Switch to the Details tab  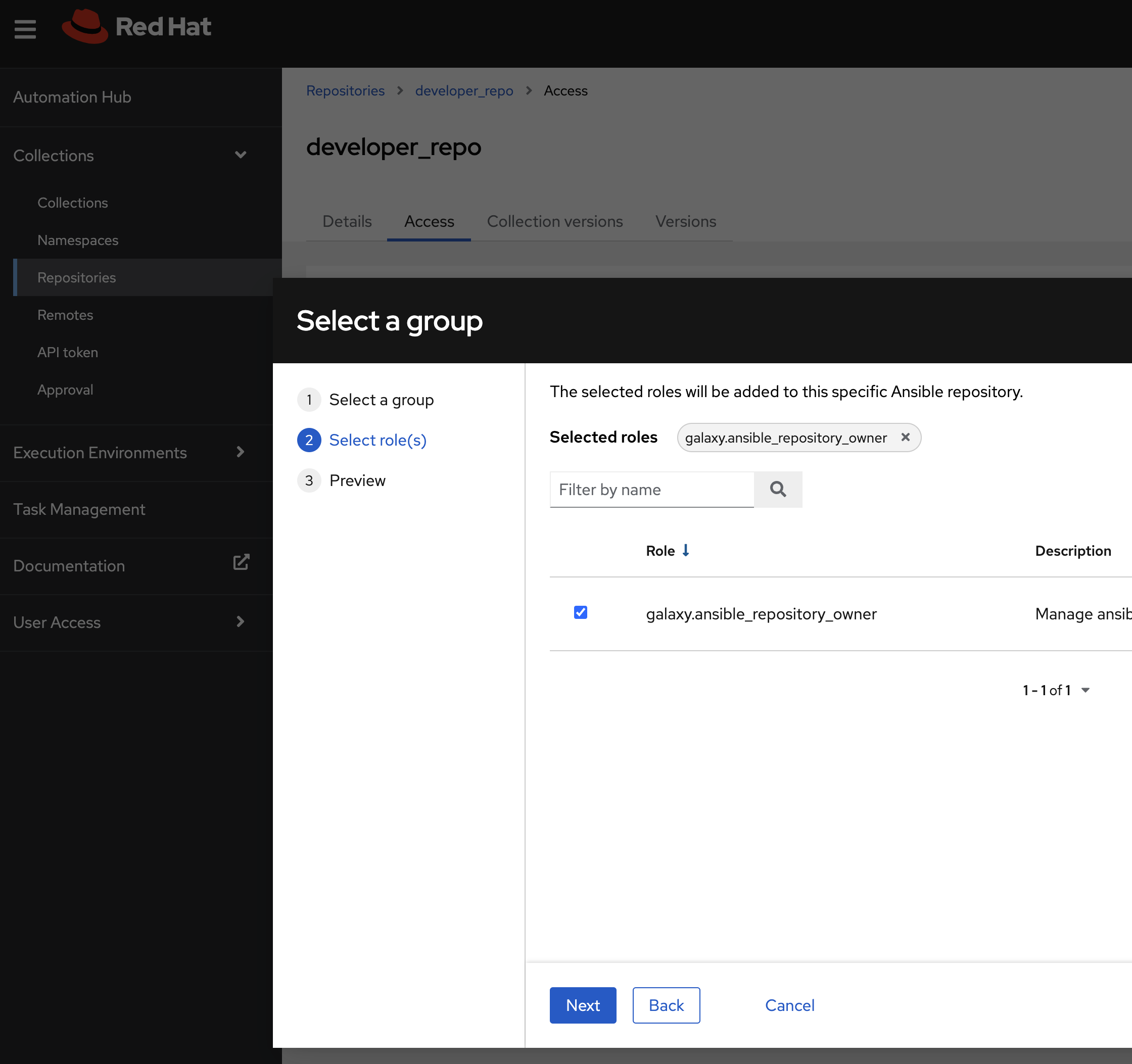pos(347,221)
